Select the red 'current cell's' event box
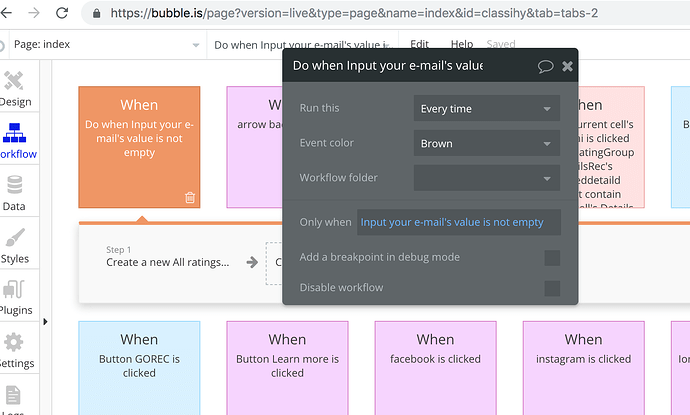Viewport: 690px width, 415px height. click(611, 147)
